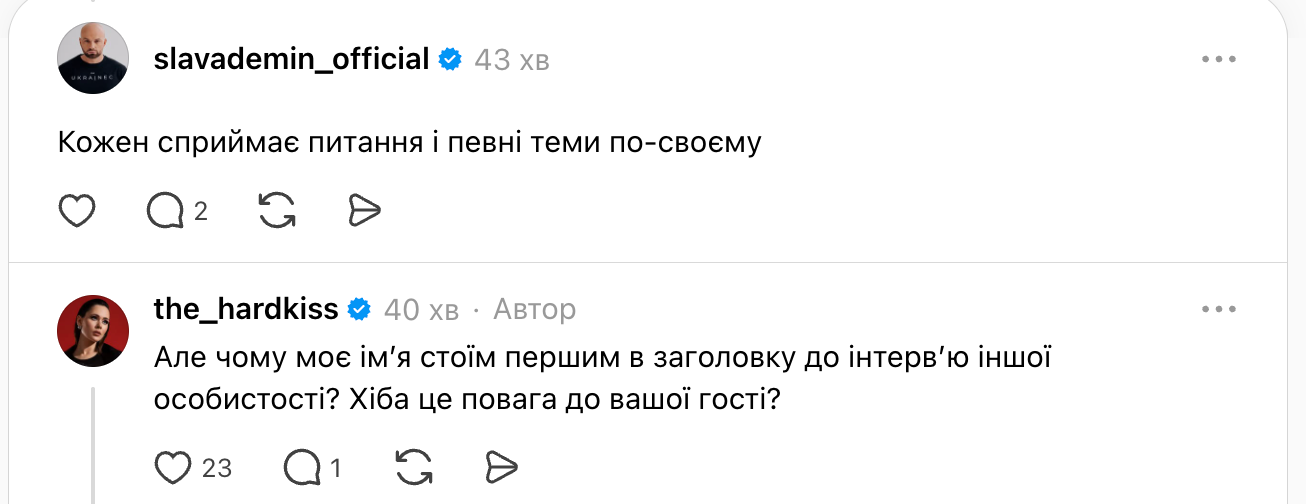Click the 40 хв timestamp
Viewport: 1306px width, 504px height.
(x=421, y=310)
